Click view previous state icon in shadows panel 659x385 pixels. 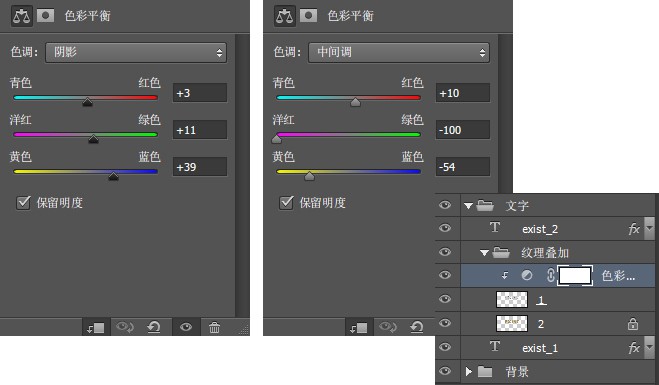pyautogui.click(x=125, y=327)
